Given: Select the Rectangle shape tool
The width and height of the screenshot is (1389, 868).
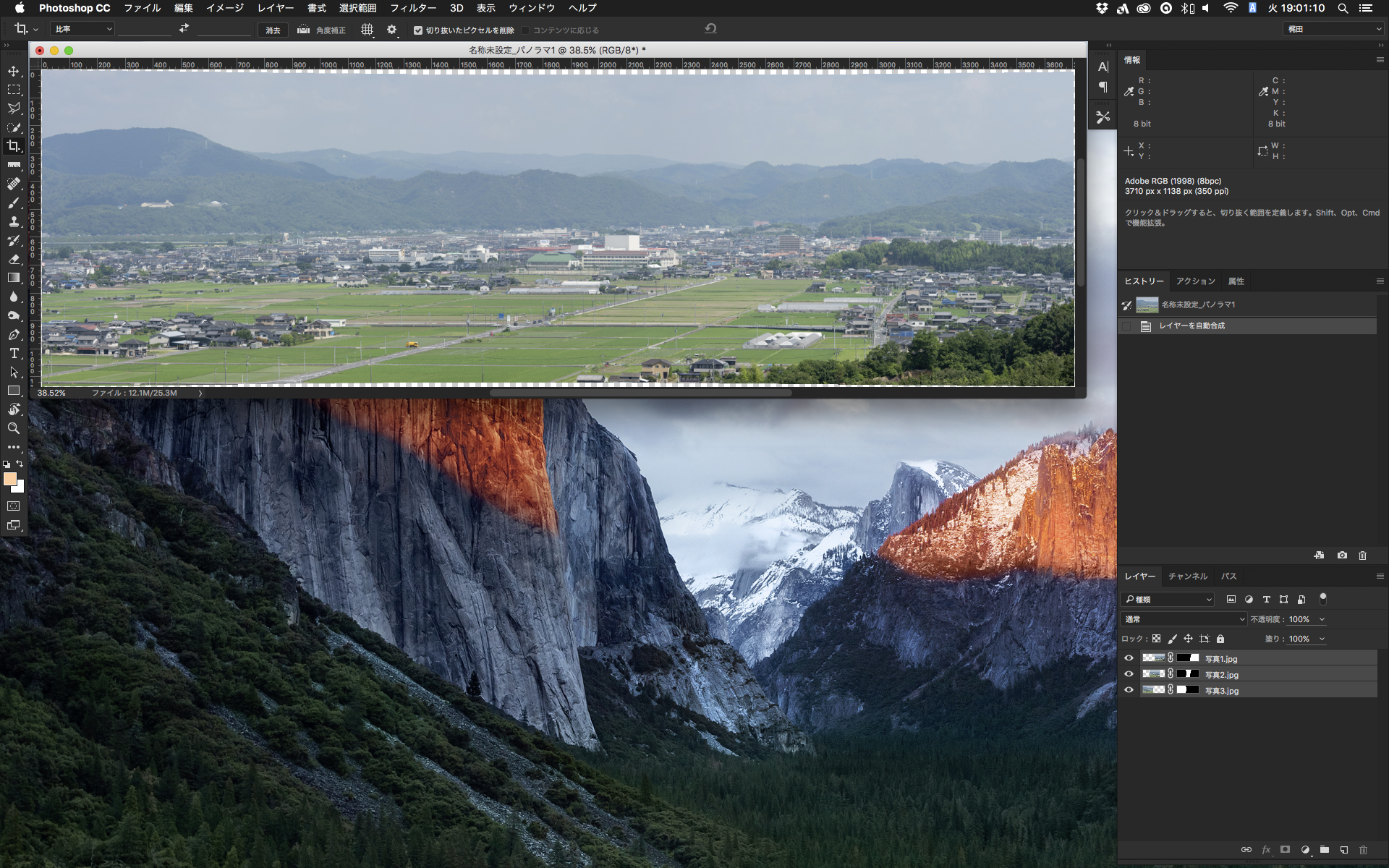Looking at the screenshot, I should pos(14,391).
